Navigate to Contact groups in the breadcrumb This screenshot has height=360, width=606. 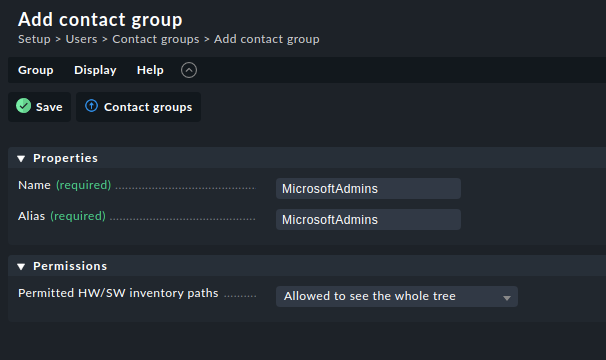pyautogui.click(x=156, y=39)
